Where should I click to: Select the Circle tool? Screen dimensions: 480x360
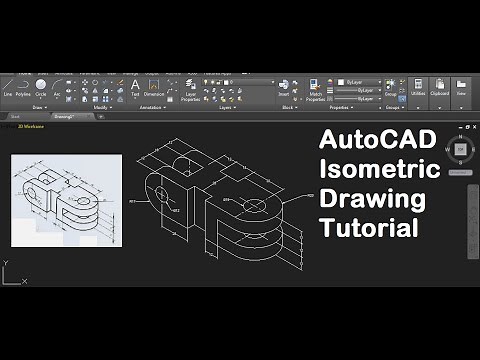coord(41,88)
